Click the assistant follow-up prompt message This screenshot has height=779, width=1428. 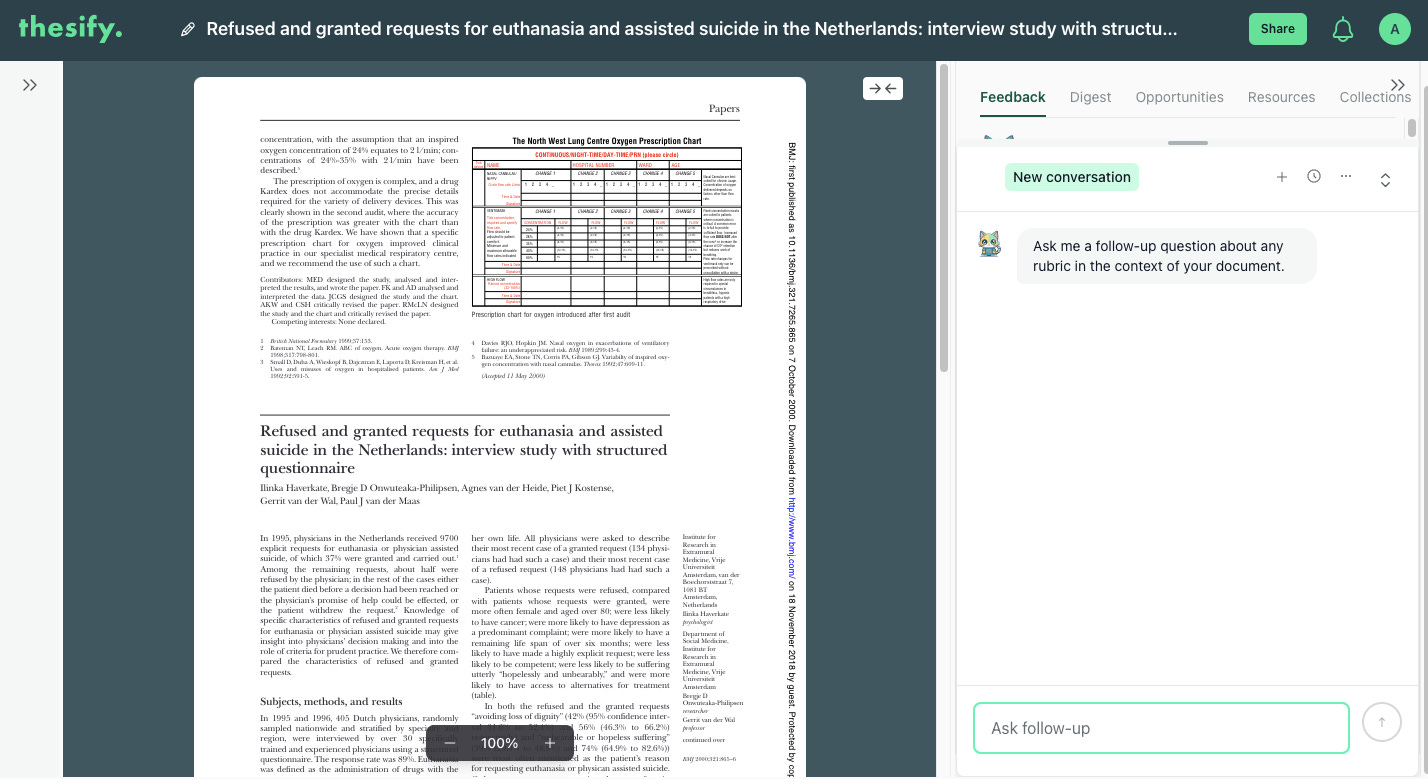click(1166, 256)
